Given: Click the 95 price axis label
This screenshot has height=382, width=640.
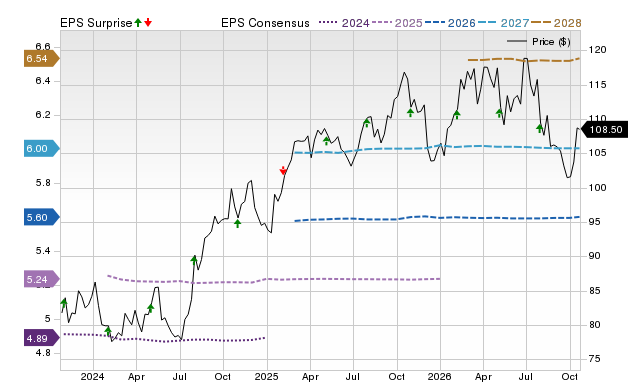Looking at the screenshot, I should pos(594,222).
